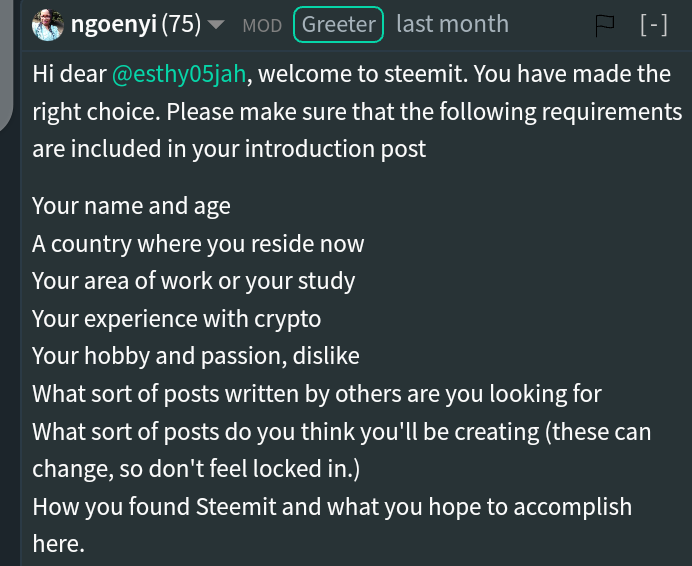The image size is (692, 566).
Task: Visit the ngoenyi username link
Action: point(114,24)
